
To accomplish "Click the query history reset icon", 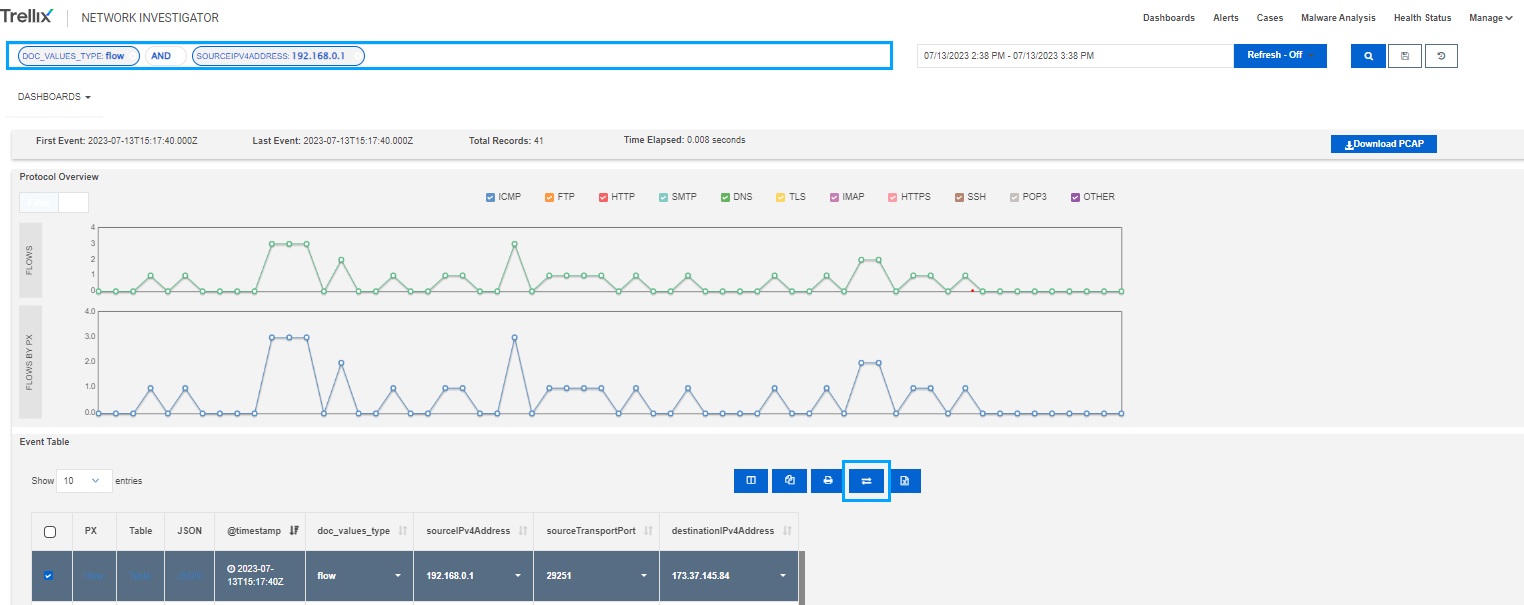I will click(1441, 56).
